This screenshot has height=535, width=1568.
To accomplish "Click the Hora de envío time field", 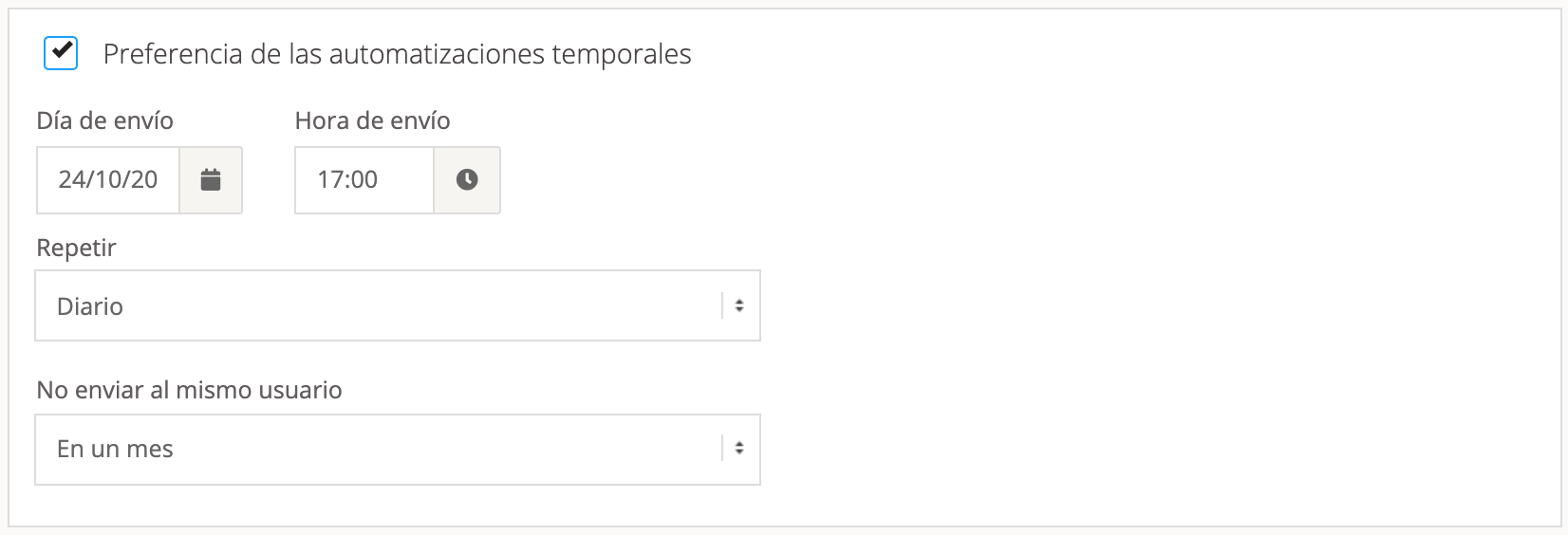I will 364,179.
